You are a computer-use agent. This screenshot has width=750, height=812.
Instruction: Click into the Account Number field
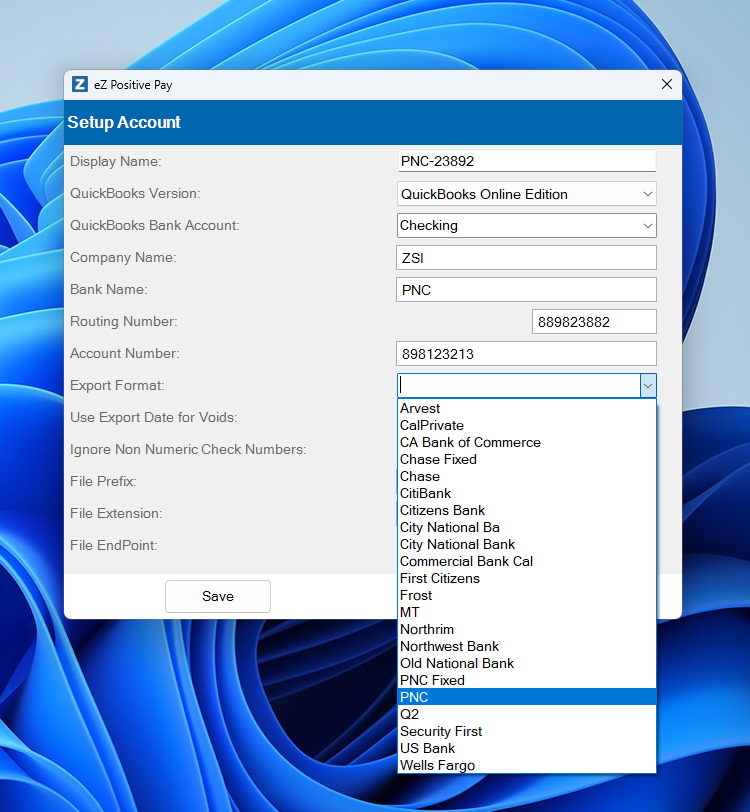[x=526, y=354]
